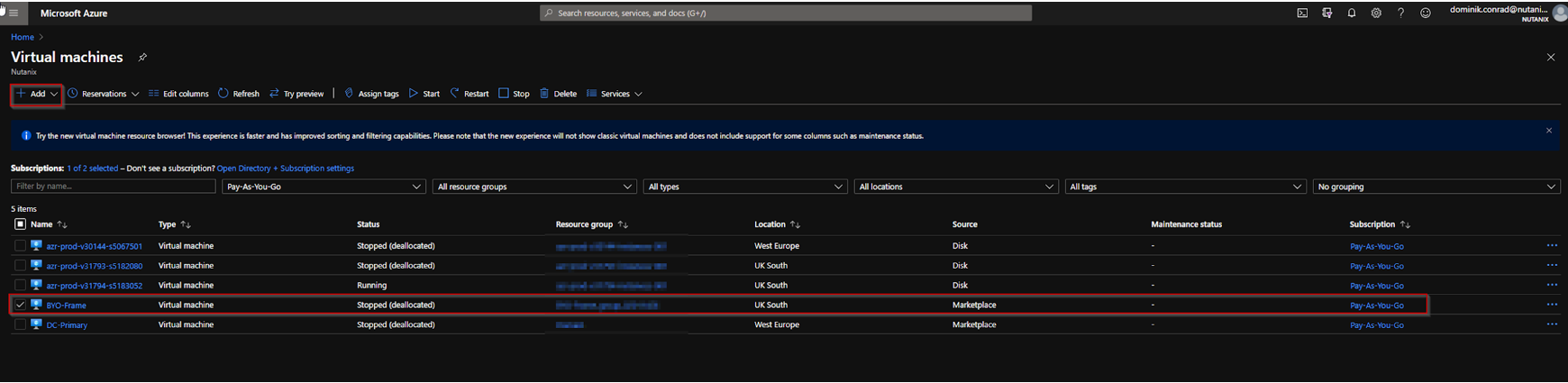Screen dimensions: 1568x383
Task: Toggle the select-all header checkbox
Action: coord(20,223)
